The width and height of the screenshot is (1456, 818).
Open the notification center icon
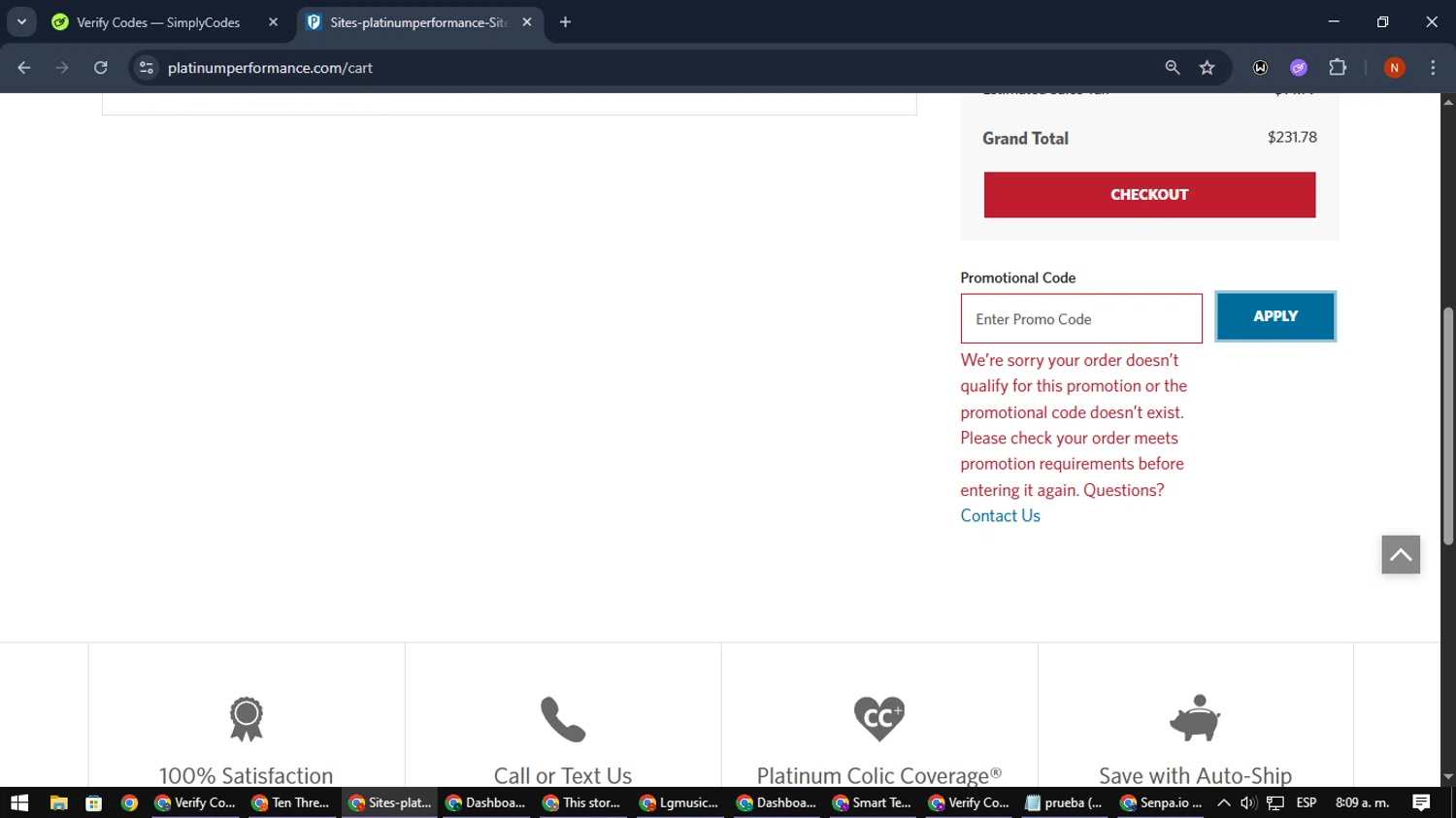coord(1421,802)
